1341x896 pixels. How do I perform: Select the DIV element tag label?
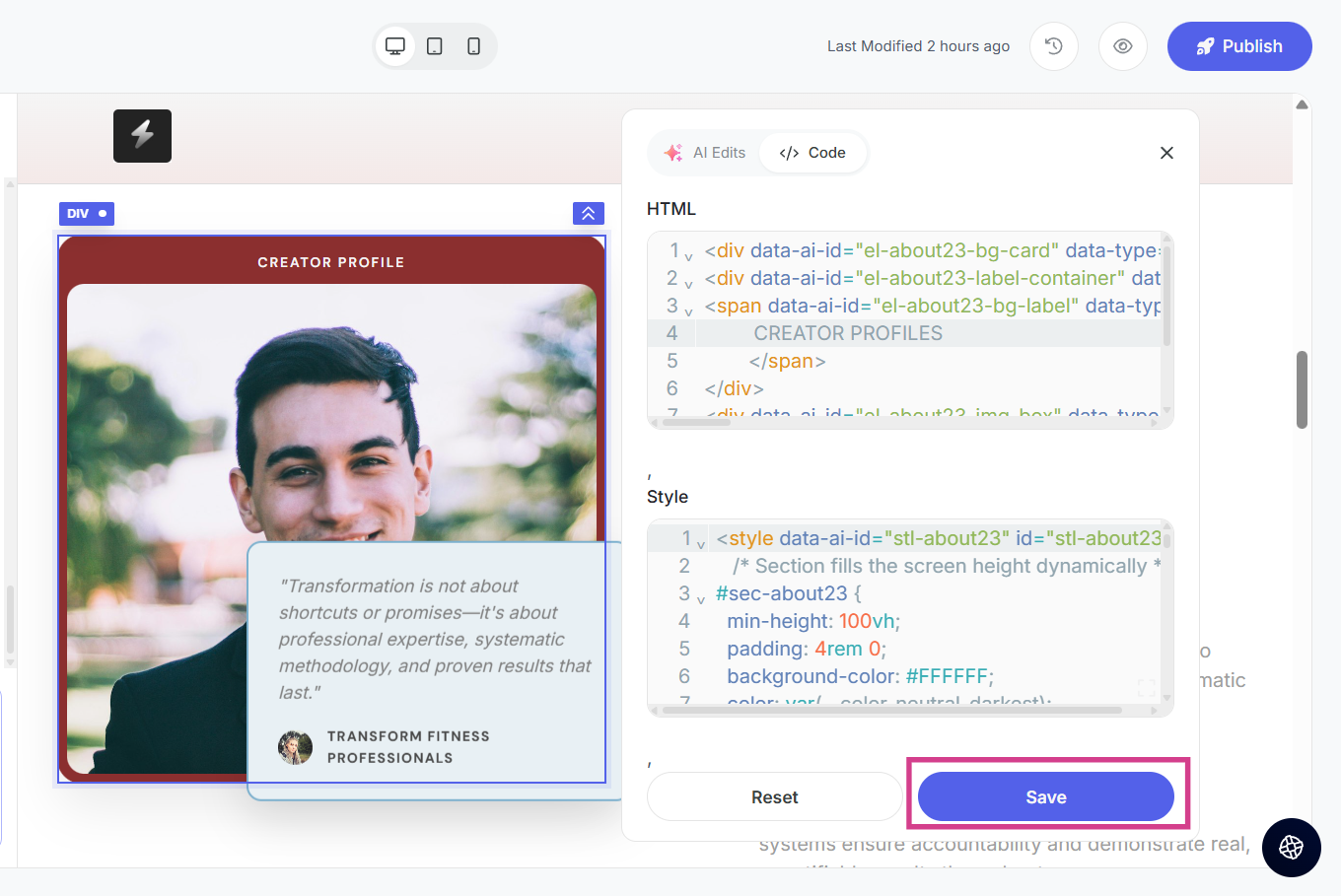click(87, 214)
